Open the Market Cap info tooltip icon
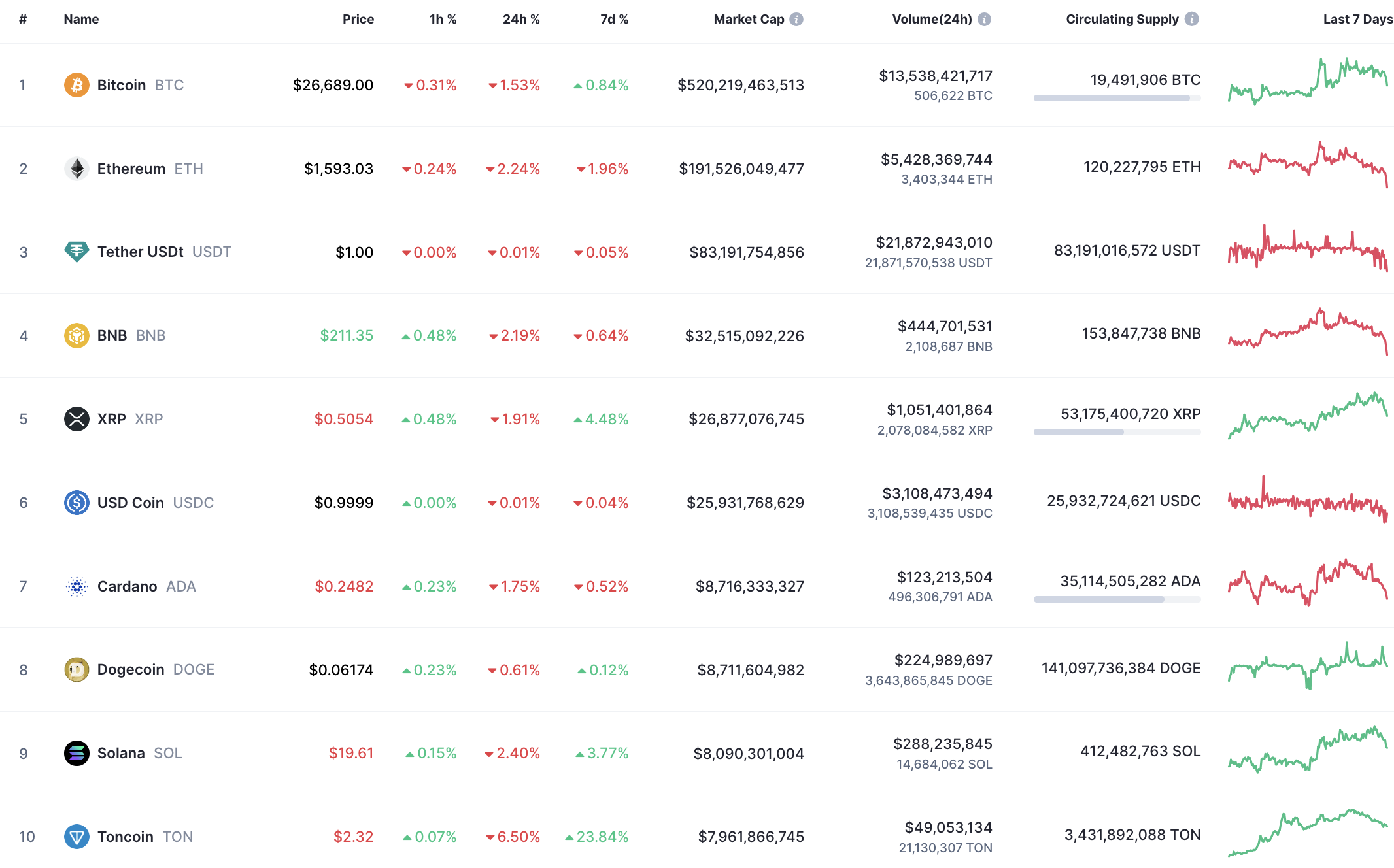The image size is (1394, 868). point(796,19)
